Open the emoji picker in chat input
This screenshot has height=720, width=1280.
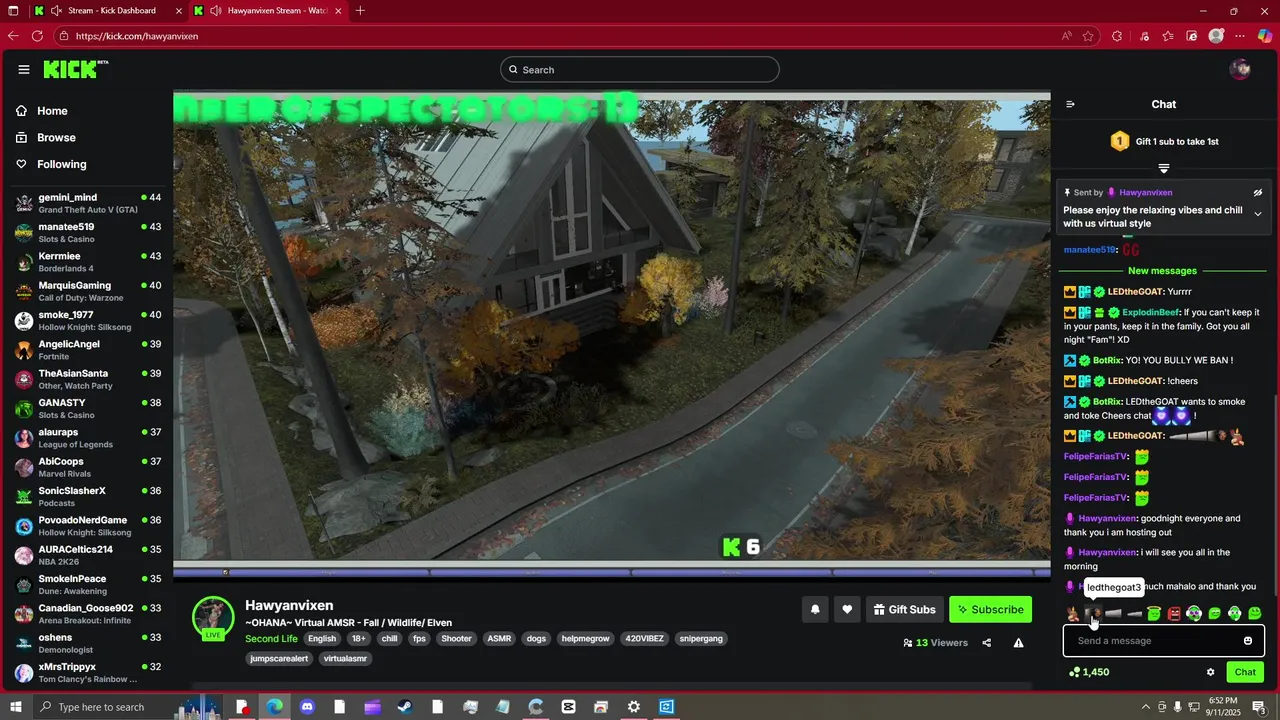[x=1248, y=641]
